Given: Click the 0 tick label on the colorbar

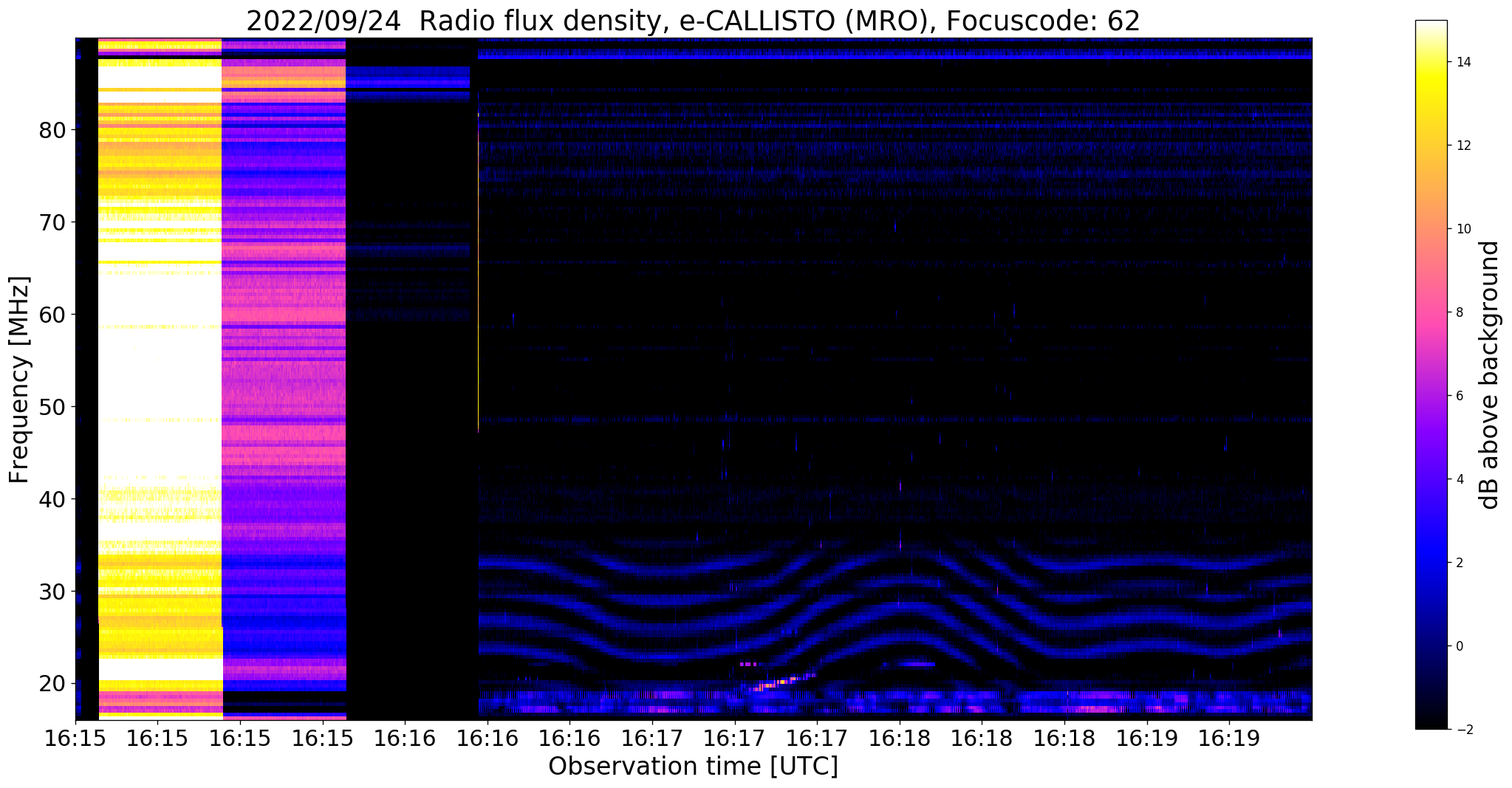Looking at the screenshot, I should click(1459, 646).
